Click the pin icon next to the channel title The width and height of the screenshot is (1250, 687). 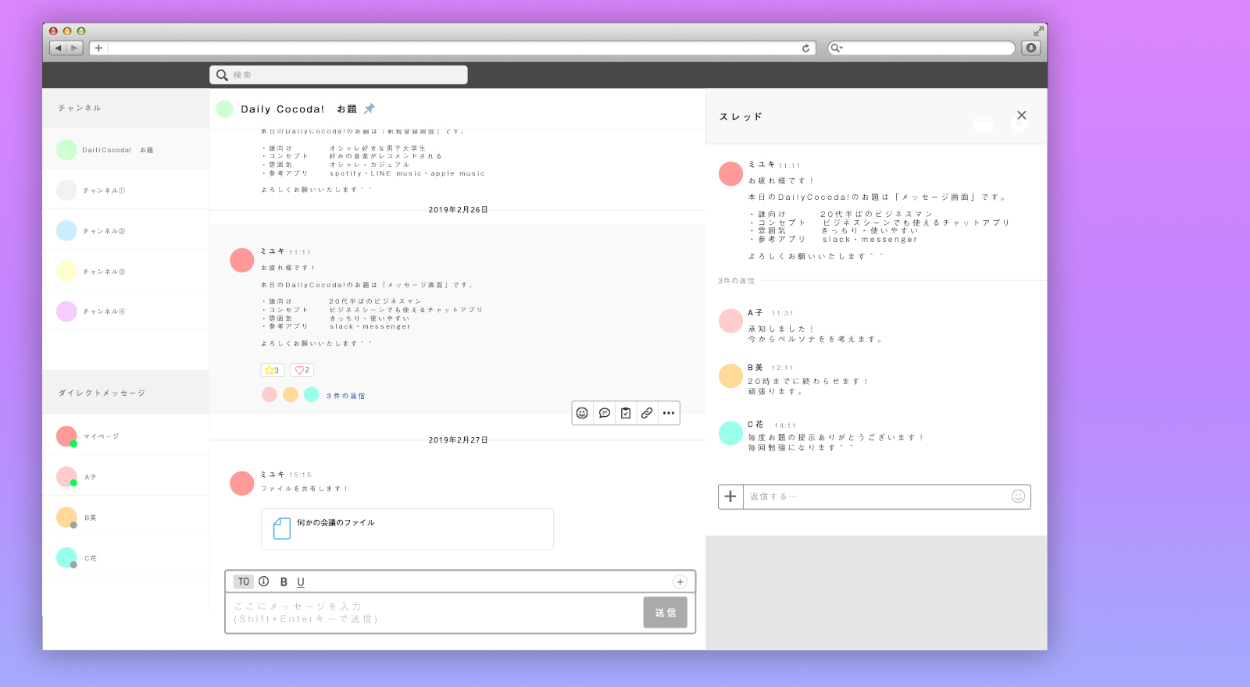tap(369, 109)
